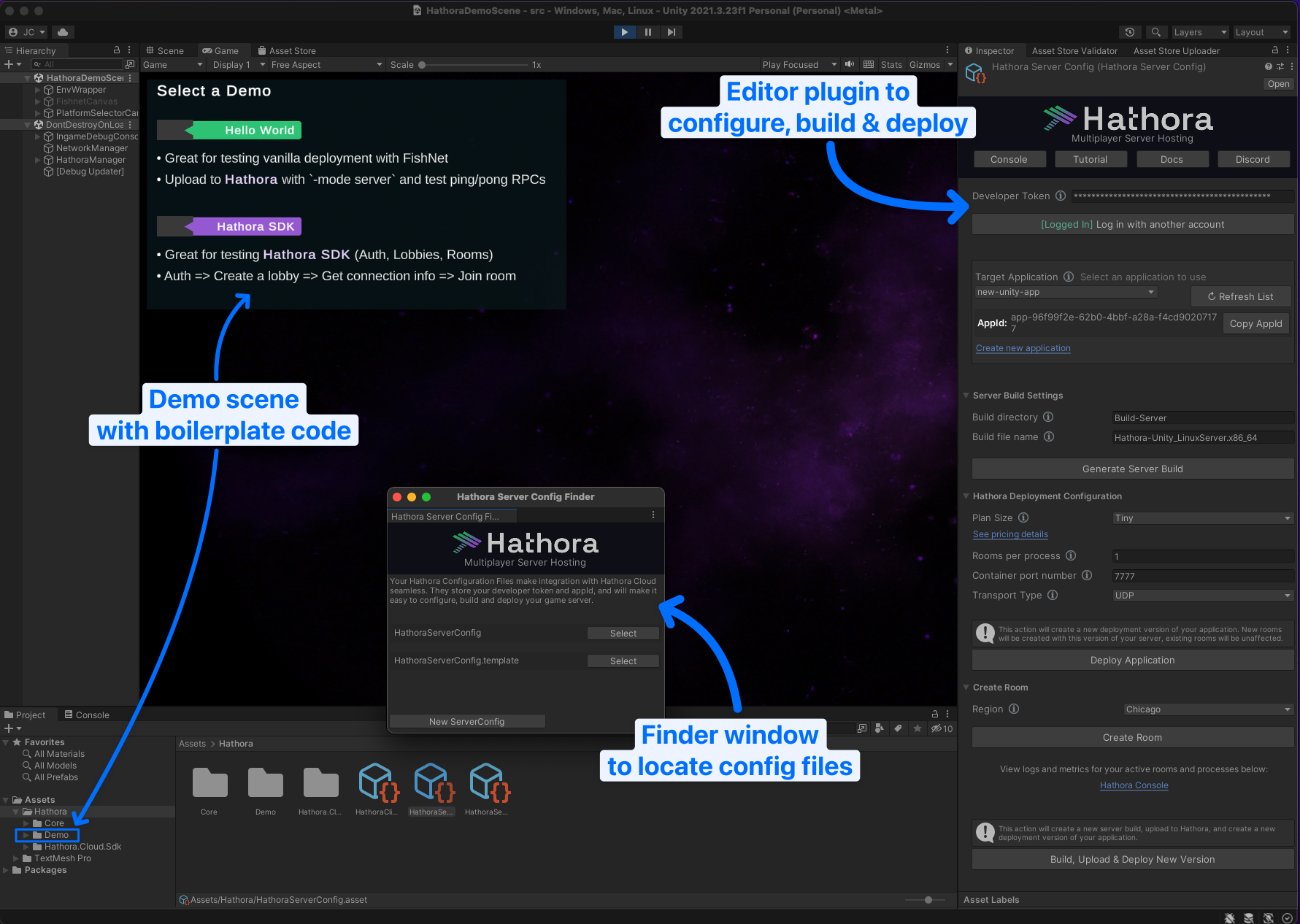Click the Inspector preset sliders icon

click(x=1280, y=66)
